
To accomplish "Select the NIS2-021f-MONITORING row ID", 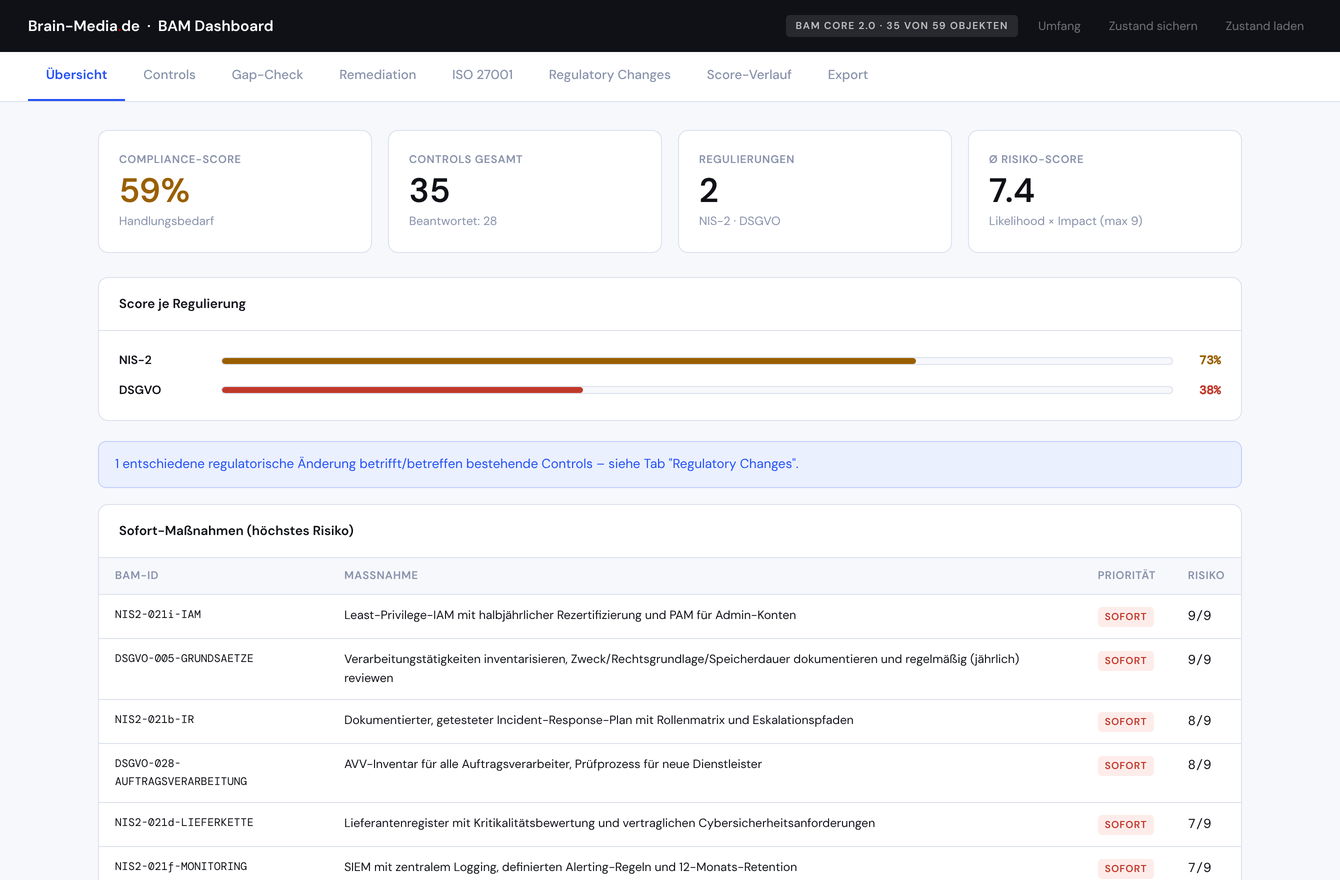I will 181,866.
